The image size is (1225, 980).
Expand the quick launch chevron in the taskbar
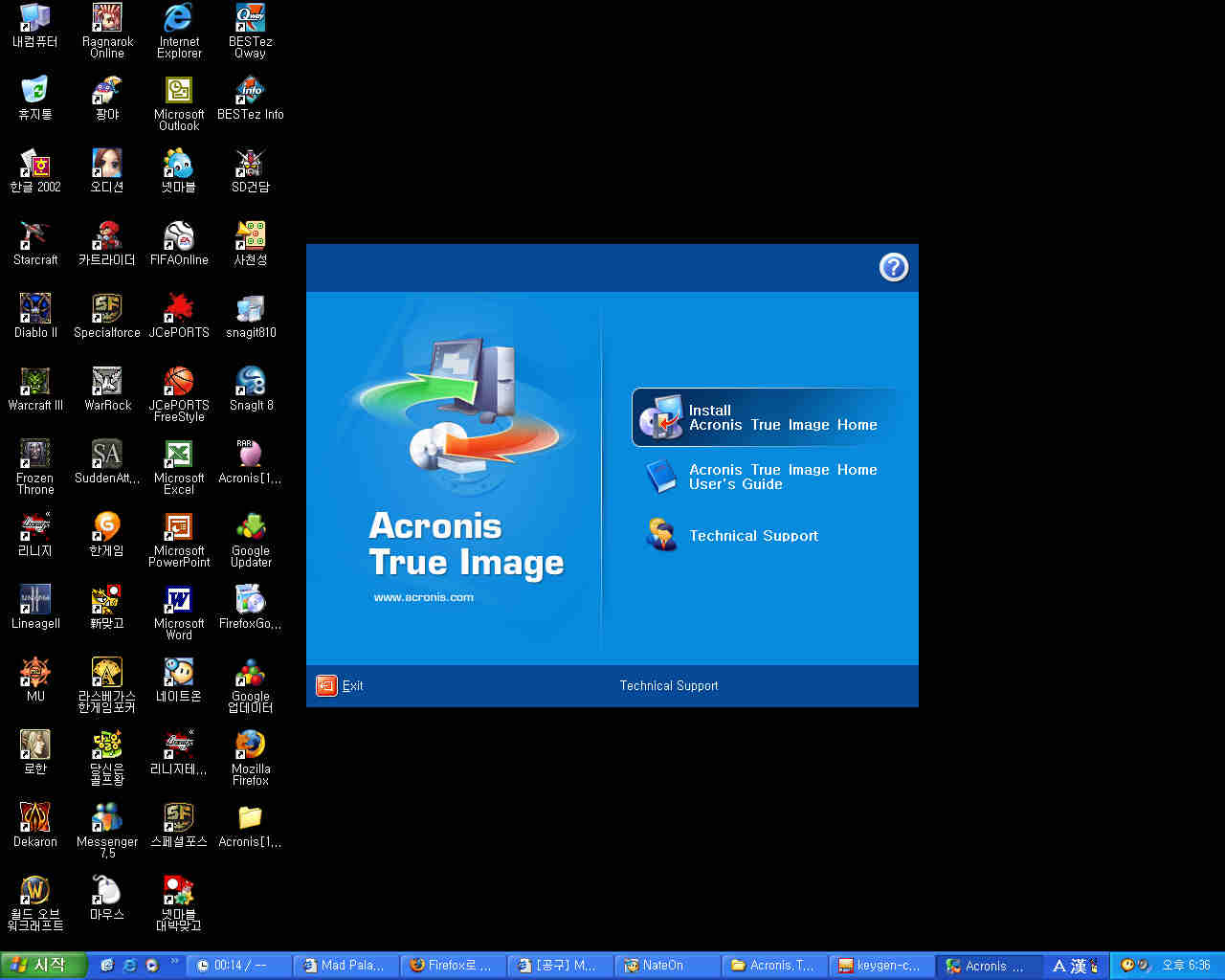174,961
